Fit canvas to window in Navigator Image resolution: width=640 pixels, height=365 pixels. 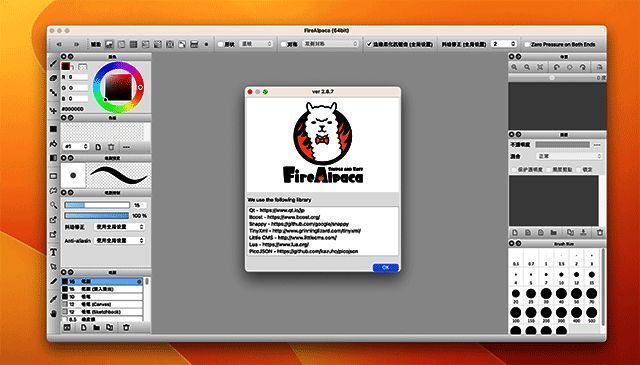pos(540,67)
